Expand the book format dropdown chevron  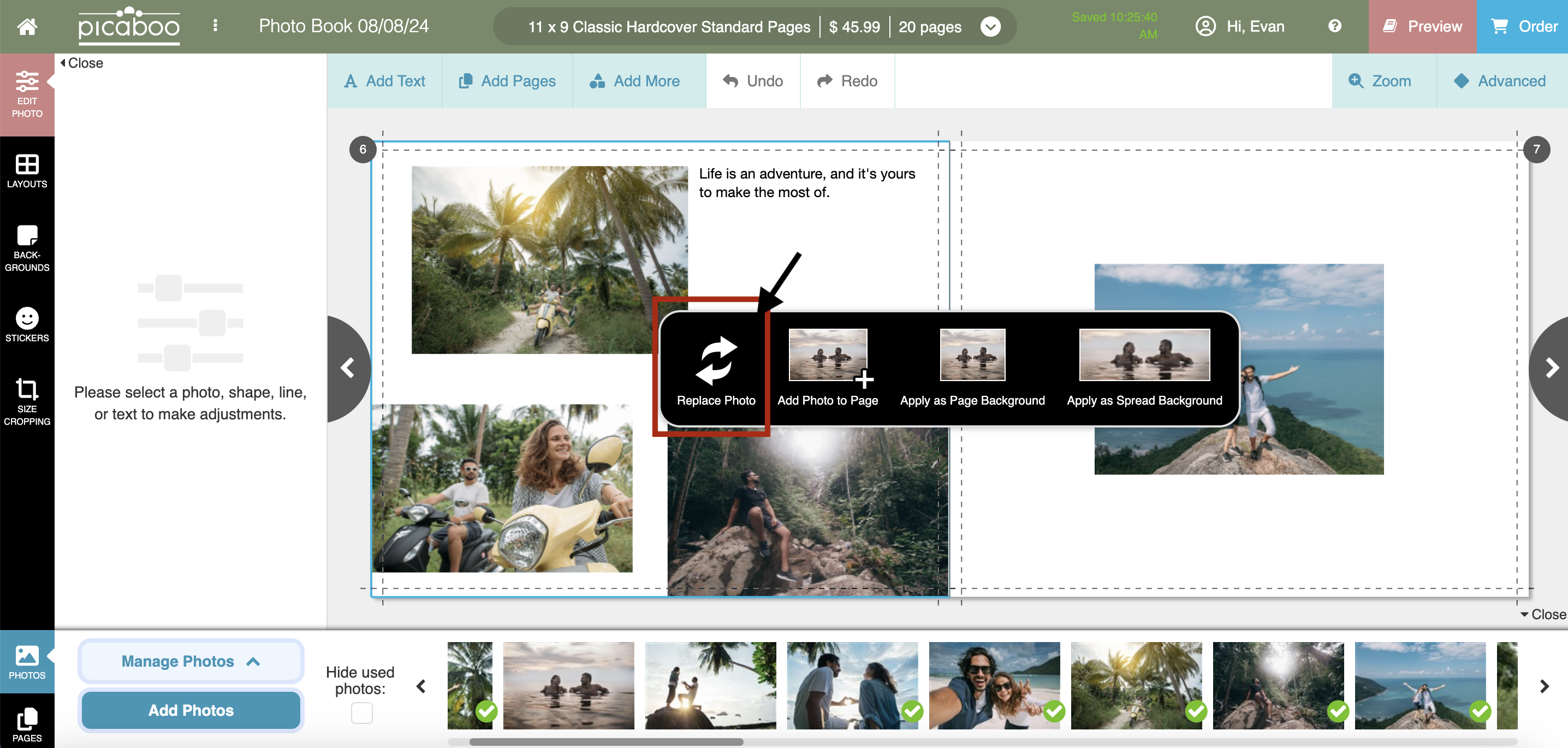tap(990, 27)
